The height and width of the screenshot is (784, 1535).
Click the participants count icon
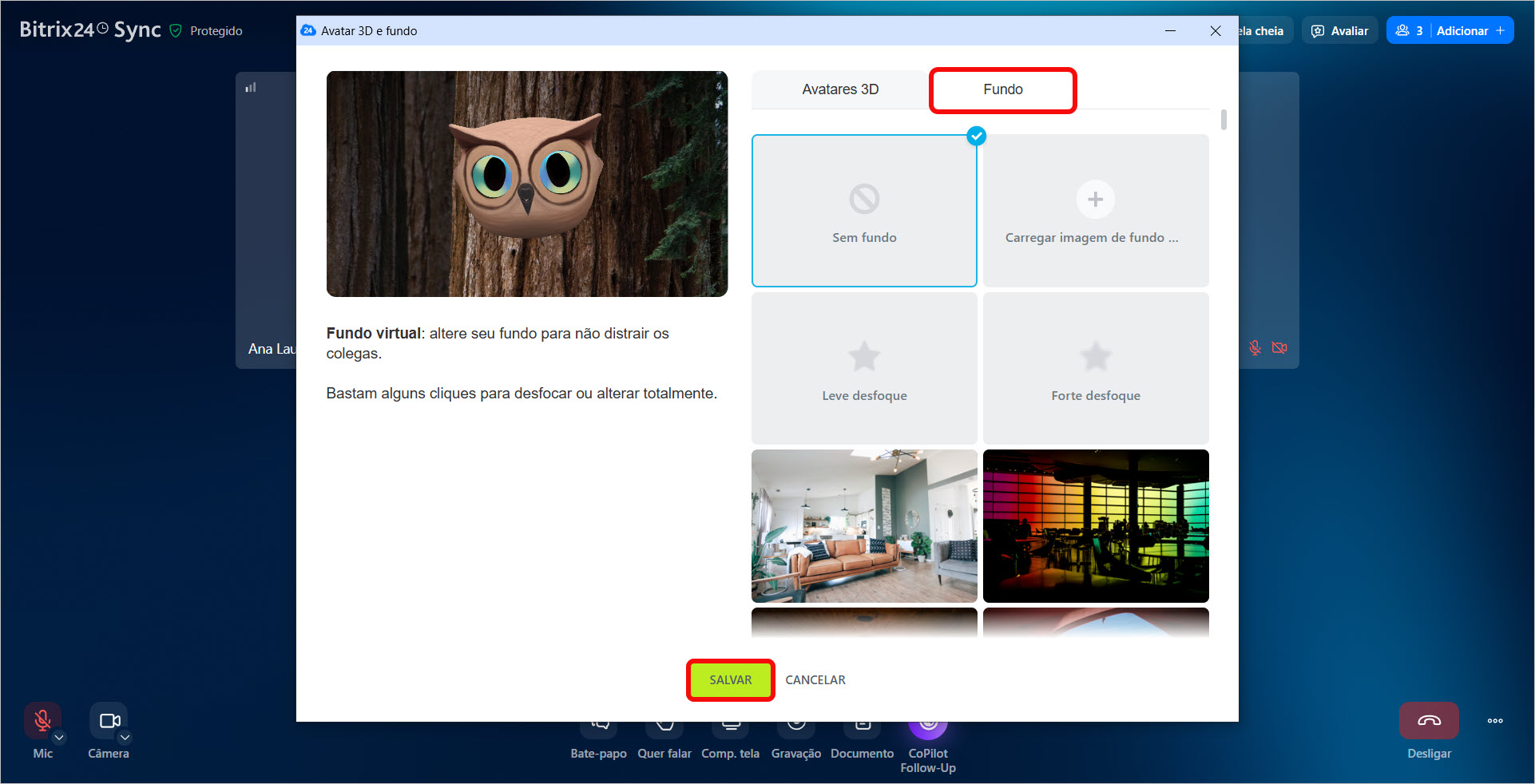(1409, 31)
